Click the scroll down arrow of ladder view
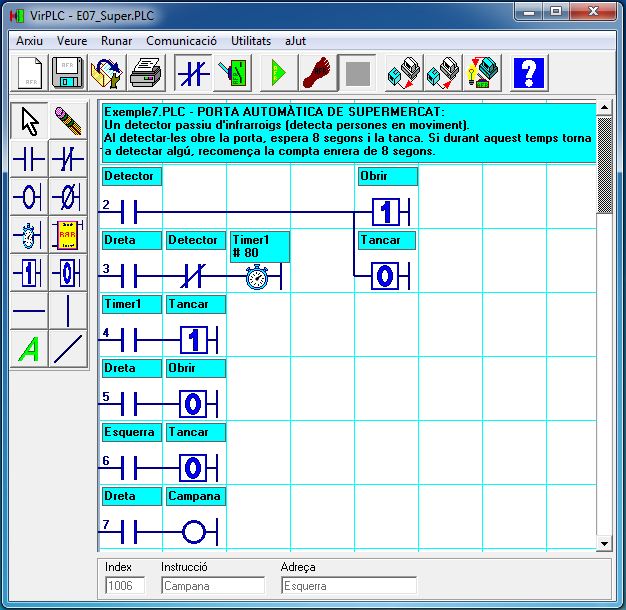The image size is (626, 610). (x=603, y=543)
